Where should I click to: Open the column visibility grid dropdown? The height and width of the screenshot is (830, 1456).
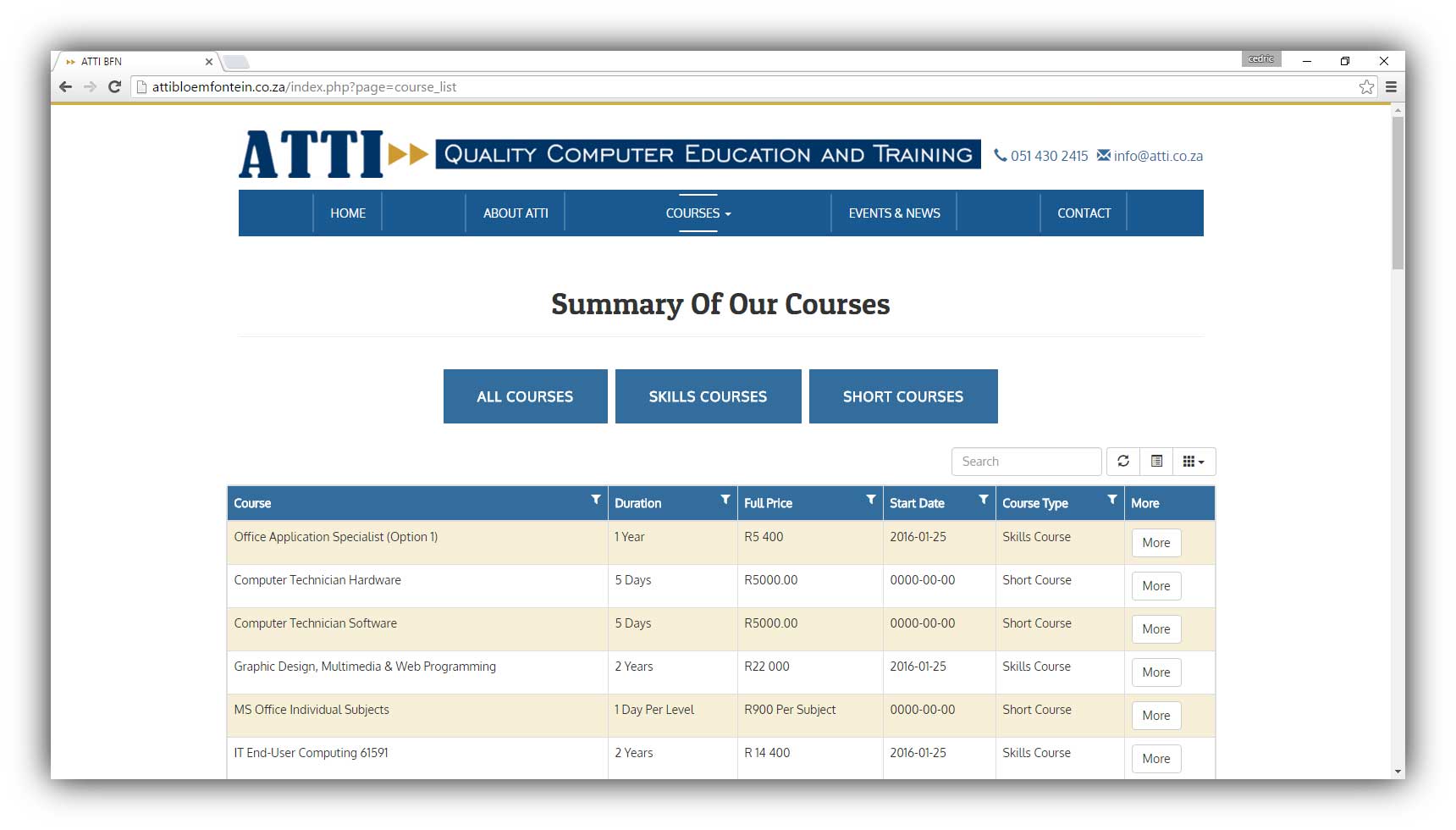1194,462
